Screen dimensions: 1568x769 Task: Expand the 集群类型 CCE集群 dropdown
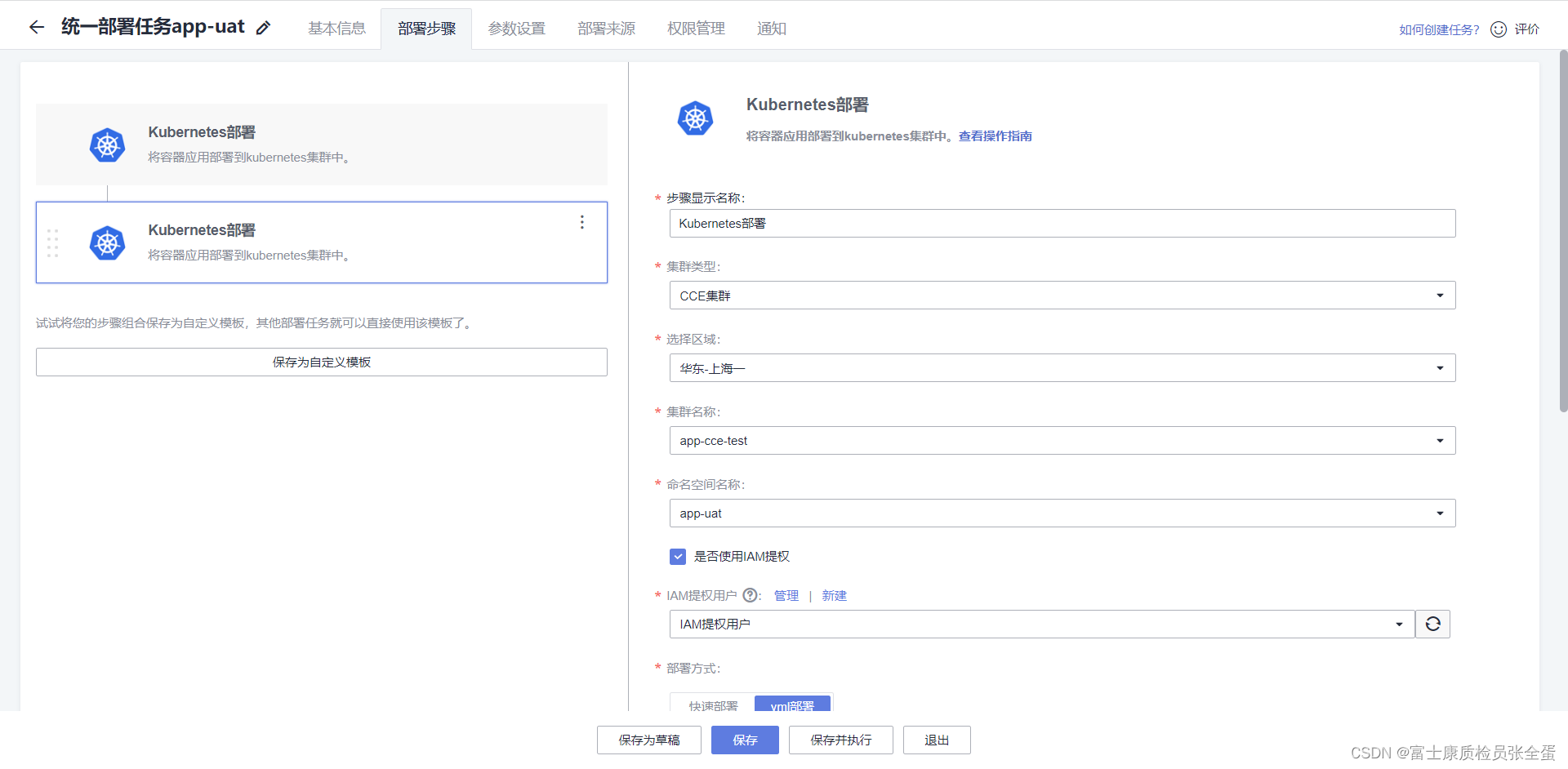(1062, 296)
